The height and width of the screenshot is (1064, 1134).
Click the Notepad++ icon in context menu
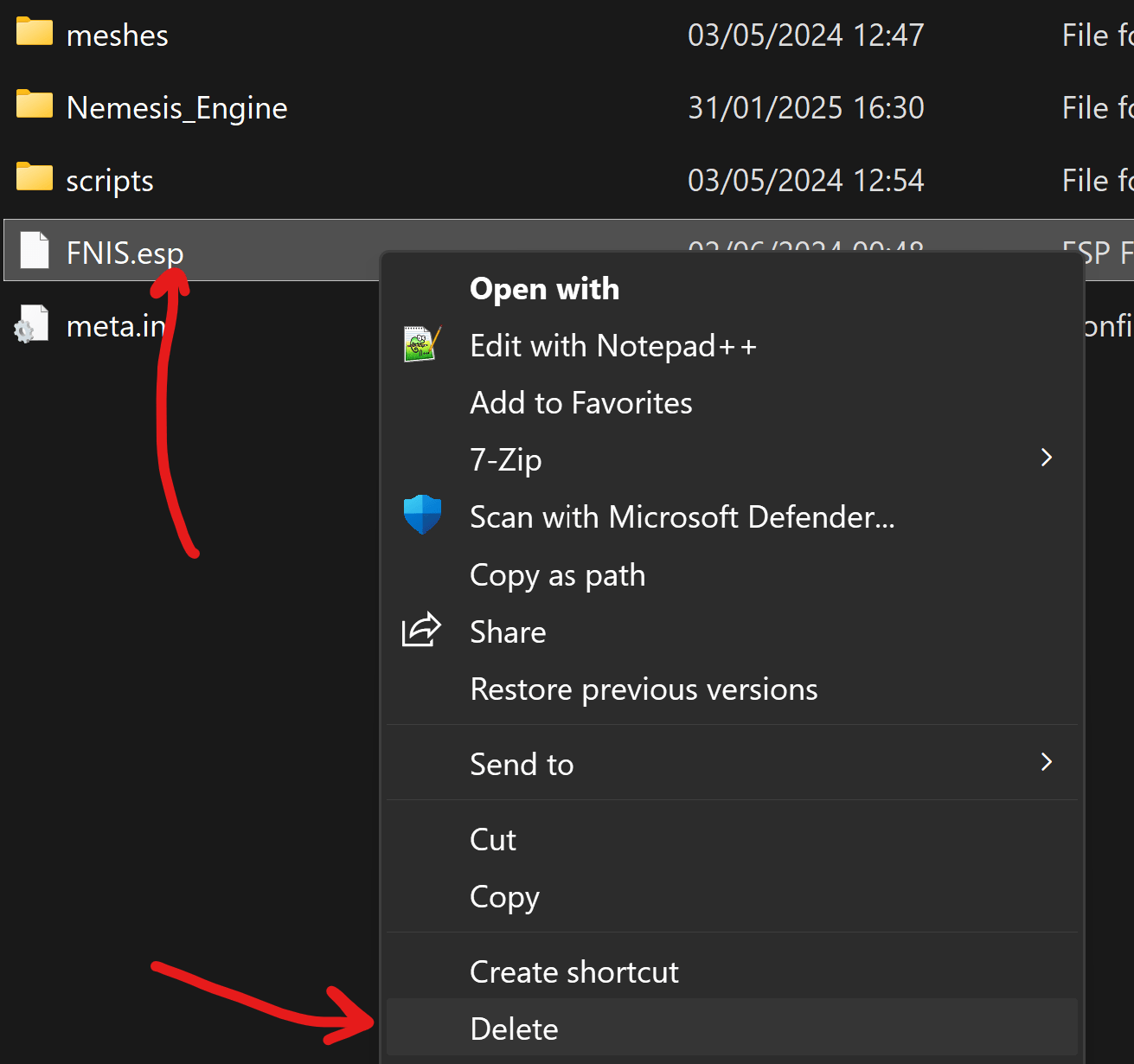pyautogui.click(x=422, y=345)
